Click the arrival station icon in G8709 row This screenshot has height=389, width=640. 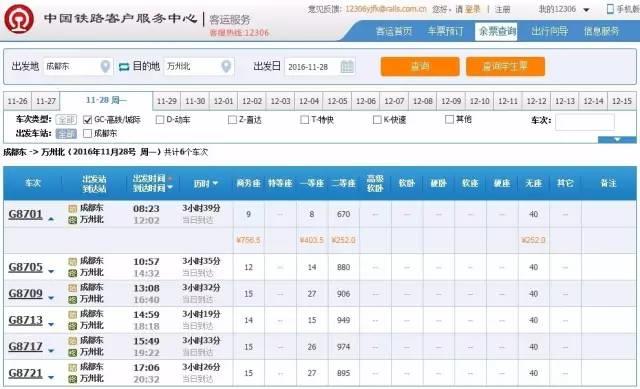[73, 300]
